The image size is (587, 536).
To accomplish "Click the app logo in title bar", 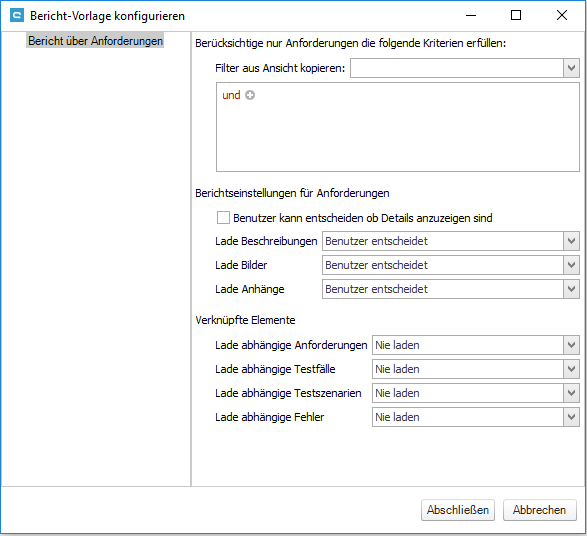I will point(17,16).
